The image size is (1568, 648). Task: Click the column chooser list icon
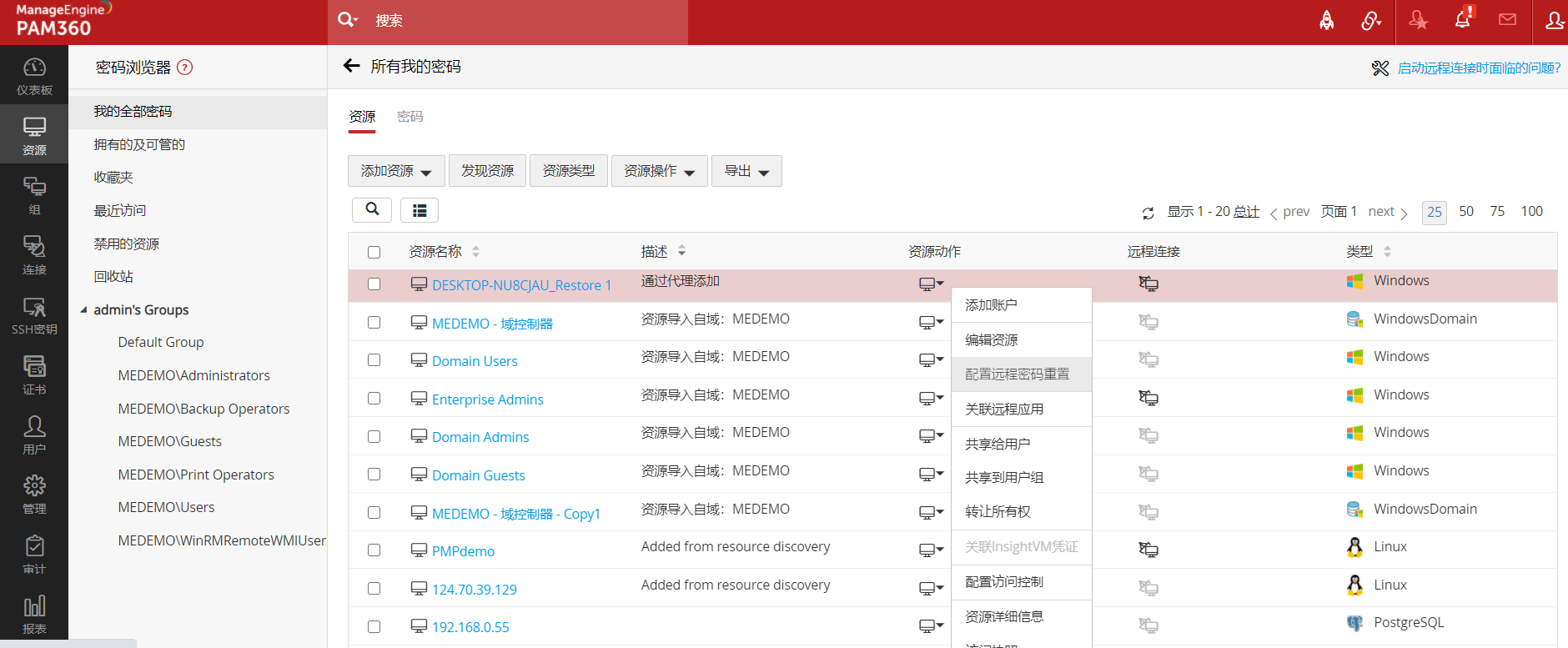(x=420, y=210)
